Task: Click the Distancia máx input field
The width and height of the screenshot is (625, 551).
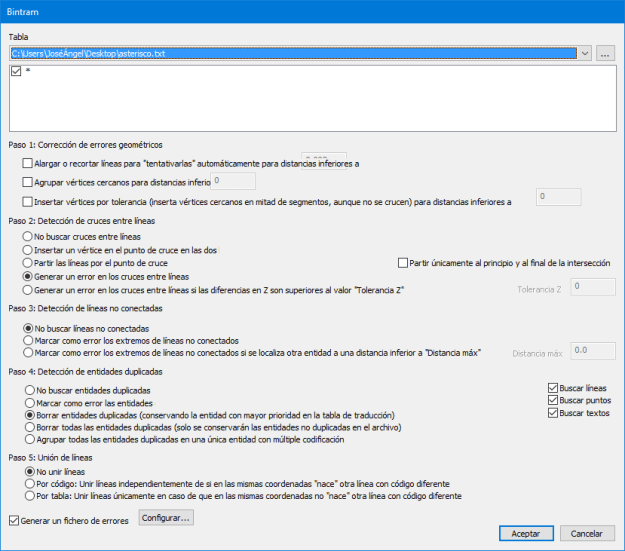Action: click(592, 351)
